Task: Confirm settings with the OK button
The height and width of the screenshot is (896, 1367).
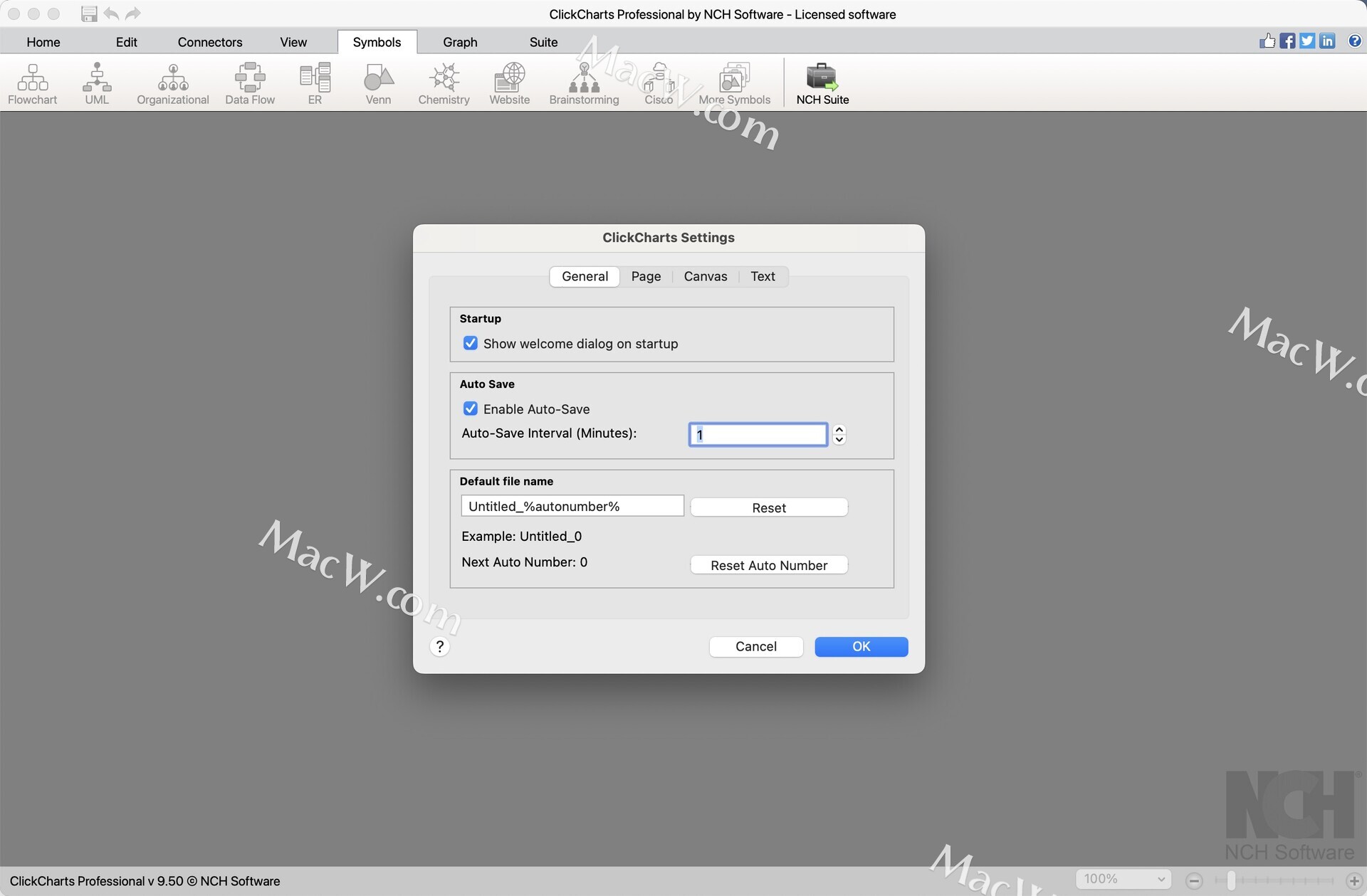Action: click(x=861, y=646)
